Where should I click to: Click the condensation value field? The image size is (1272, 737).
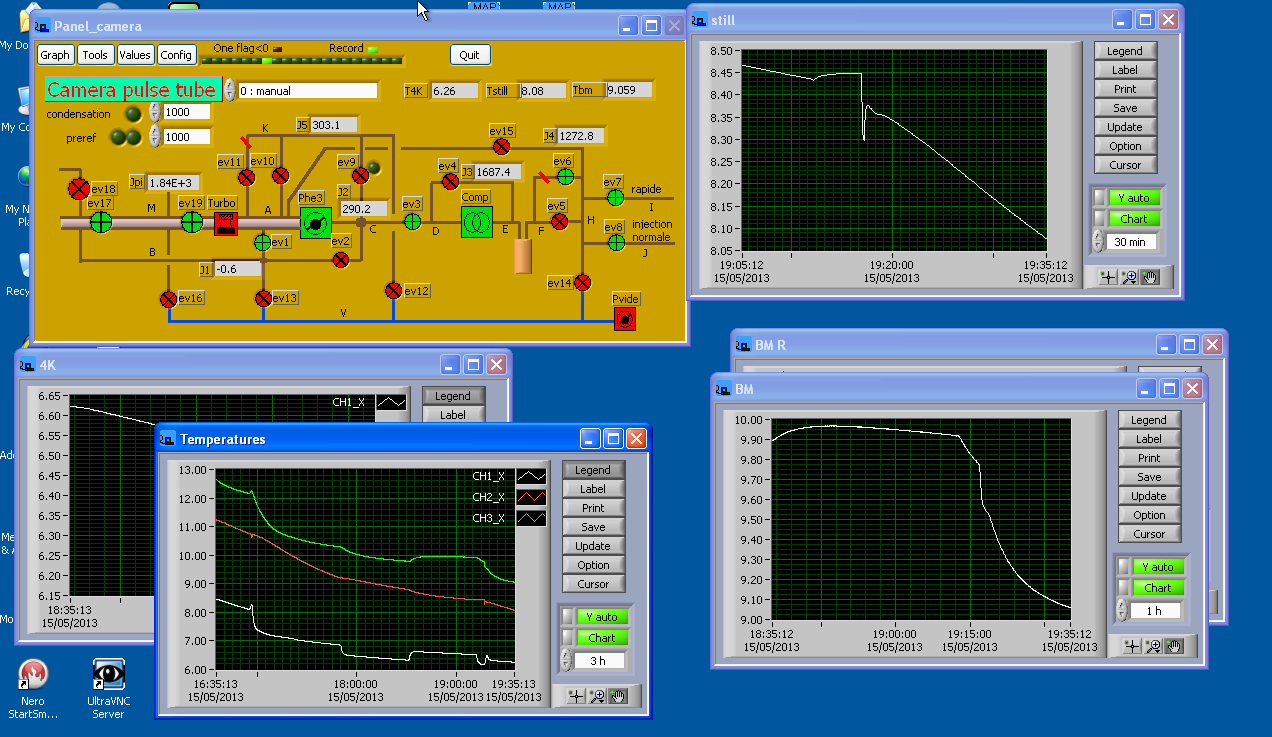coord(186,112)
